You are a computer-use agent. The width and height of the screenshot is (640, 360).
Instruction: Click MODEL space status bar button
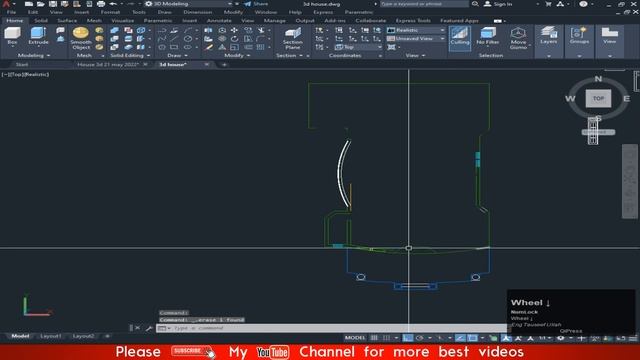click(355, 338)
